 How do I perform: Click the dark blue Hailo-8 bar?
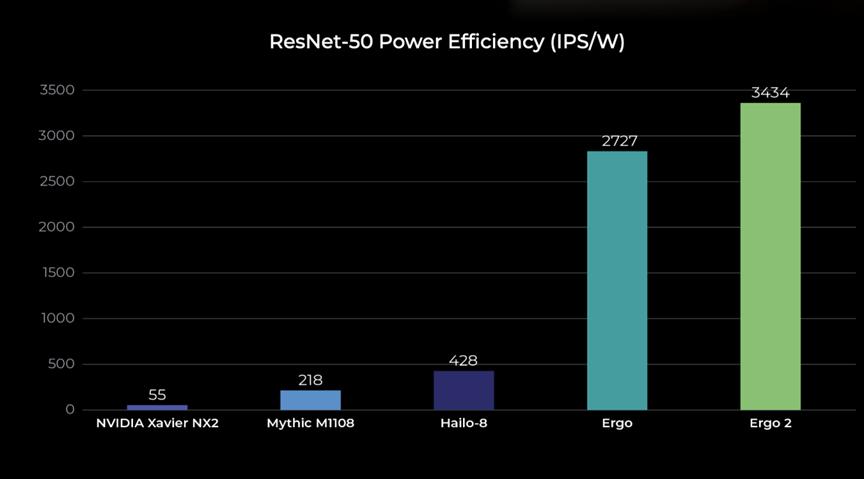pos(464,390)
